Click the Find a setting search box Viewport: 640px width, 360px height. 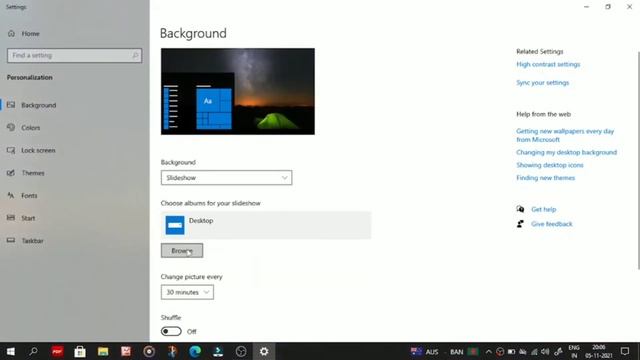pyautogui.click(x=74, y=56)
